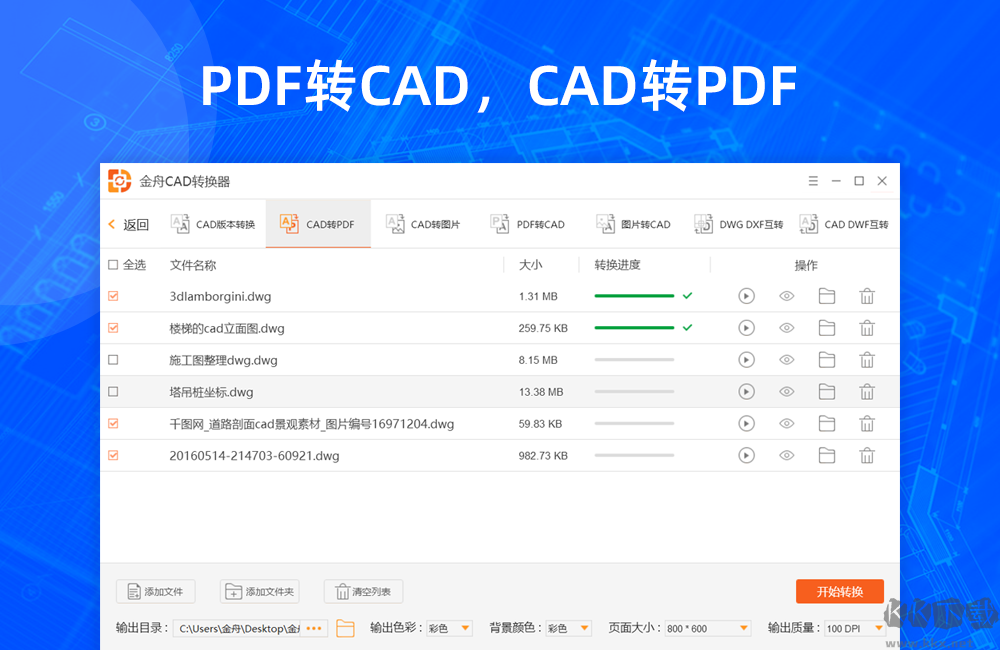Start converting 施工图整理dwg.dwg with its play icon
1000x650 pixels.
pyautogui.click(x=746, y=359)
